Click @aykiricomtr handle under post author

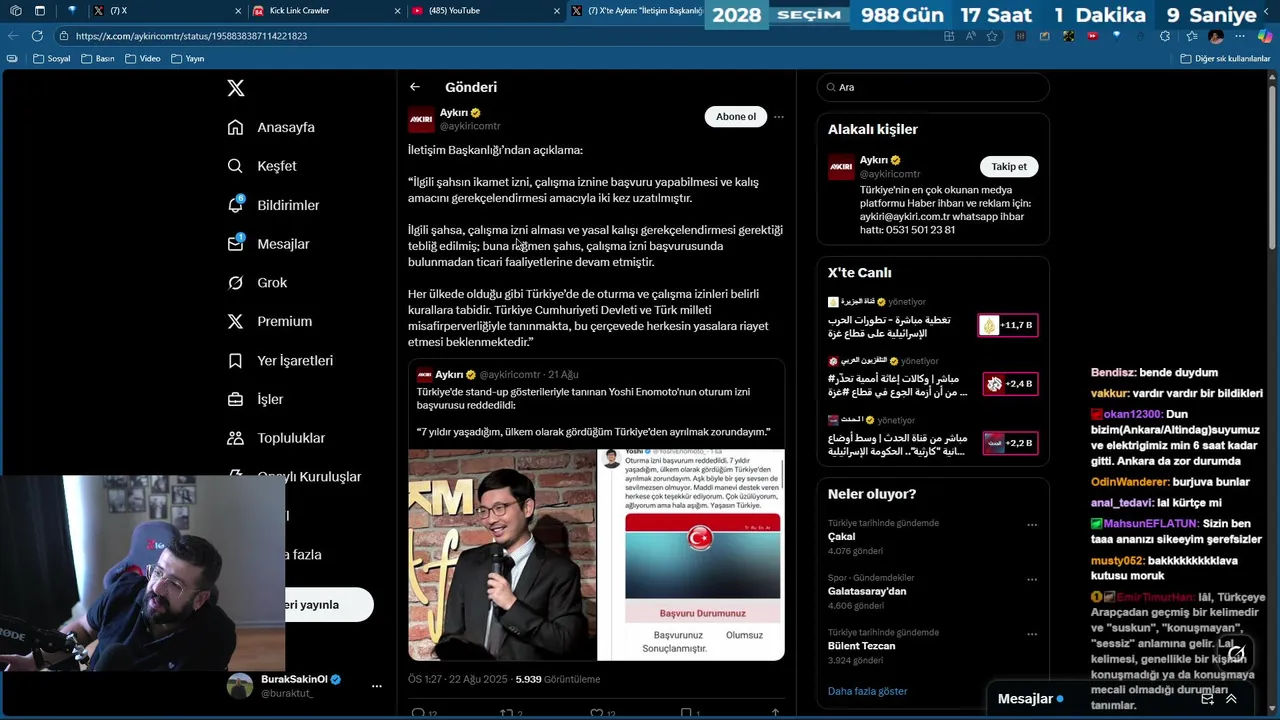470,126
